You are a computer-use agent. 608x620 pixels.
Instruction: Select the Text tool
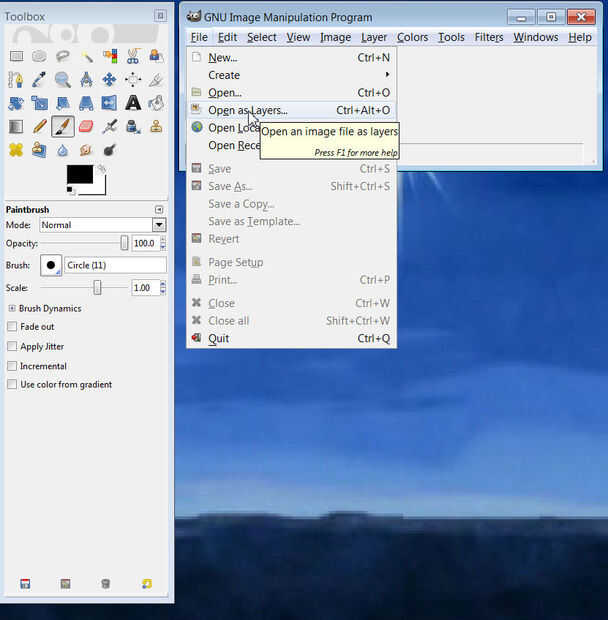tap(133, 104)
